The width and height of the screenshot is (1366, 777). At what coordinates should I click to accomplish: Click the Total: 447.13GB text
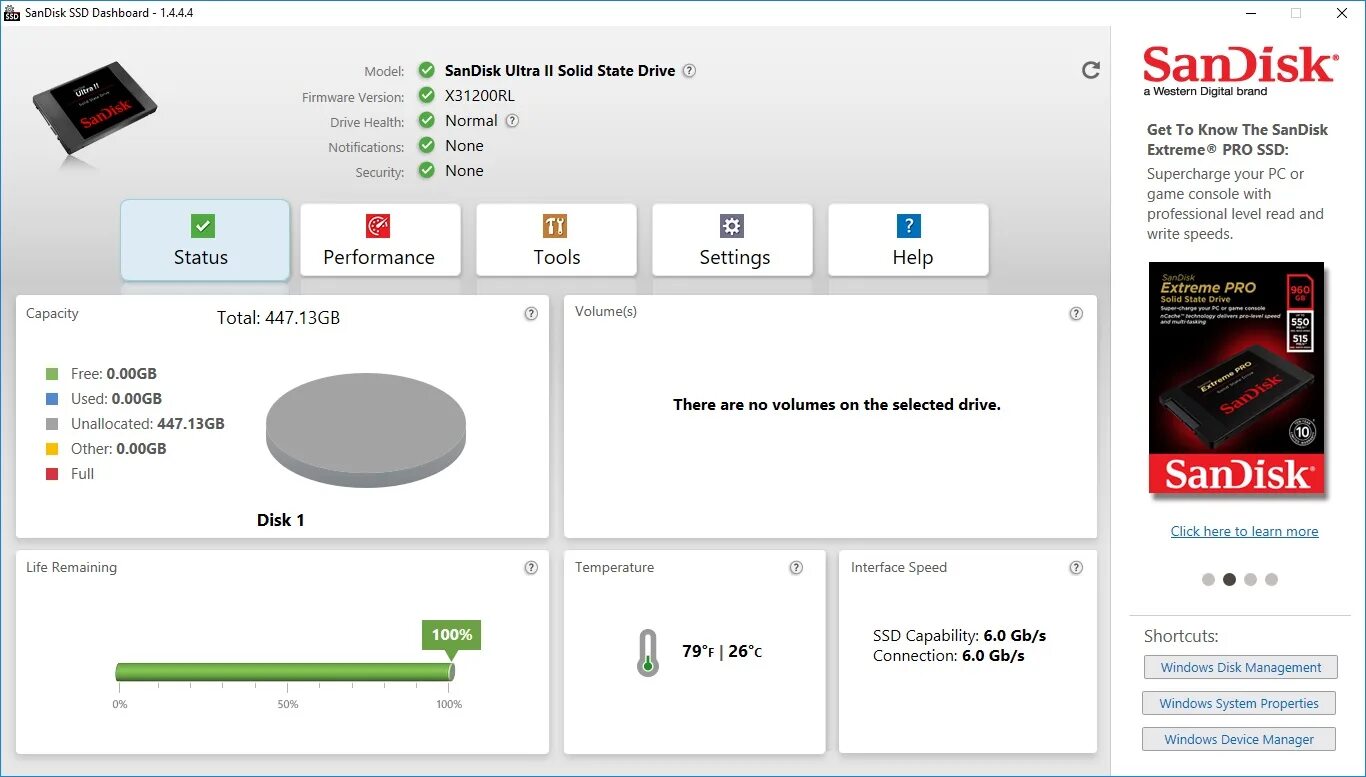278,318
